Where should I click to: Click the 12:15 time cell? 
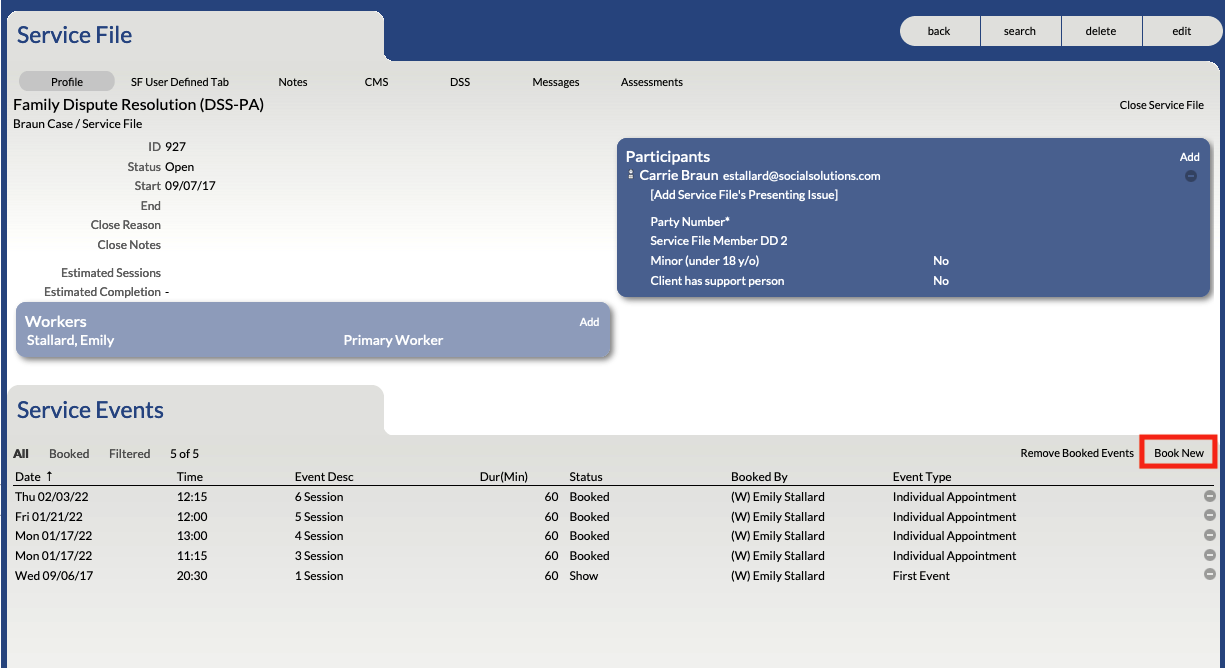[x=192, y=497]
